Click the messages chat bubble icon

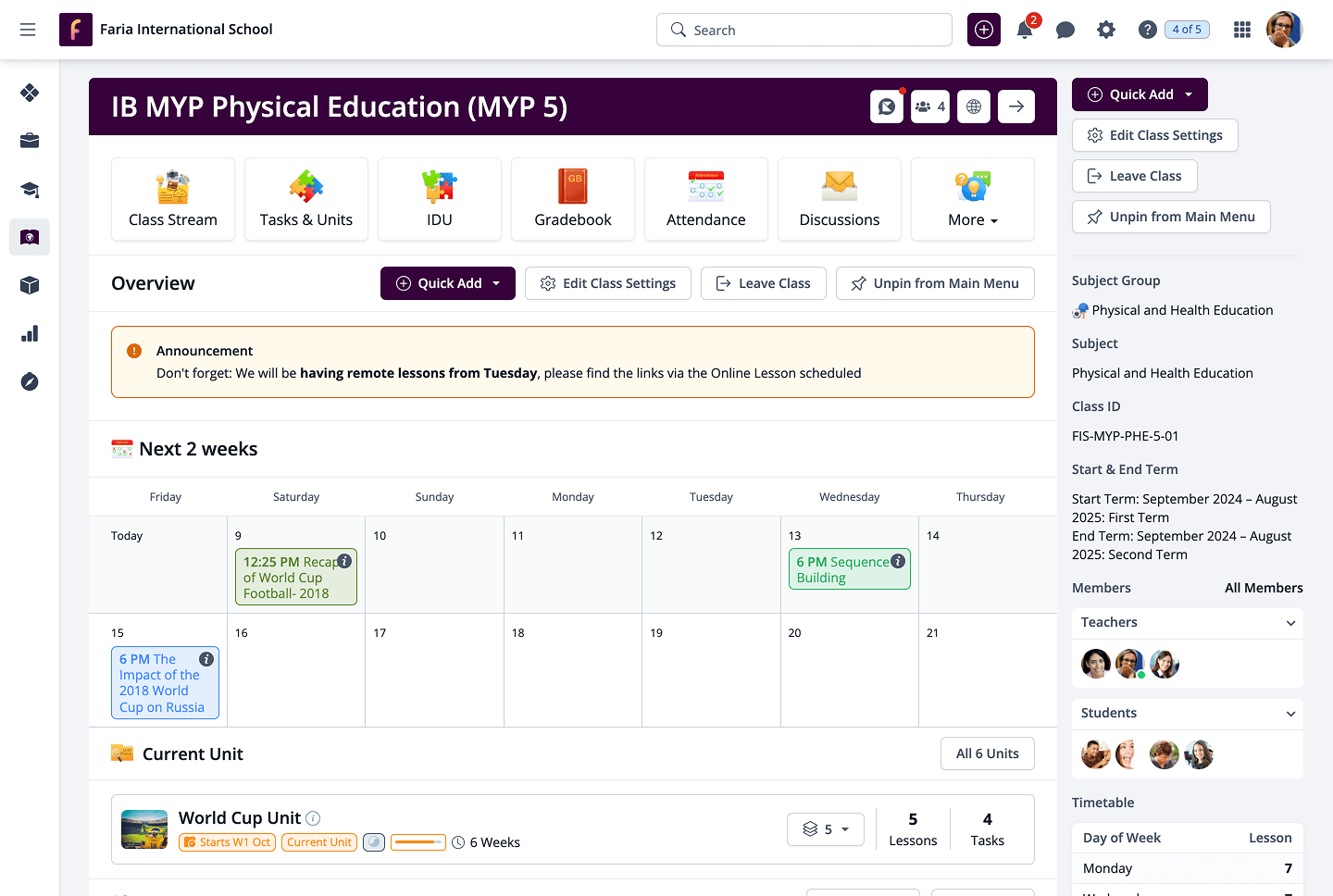1065,30
